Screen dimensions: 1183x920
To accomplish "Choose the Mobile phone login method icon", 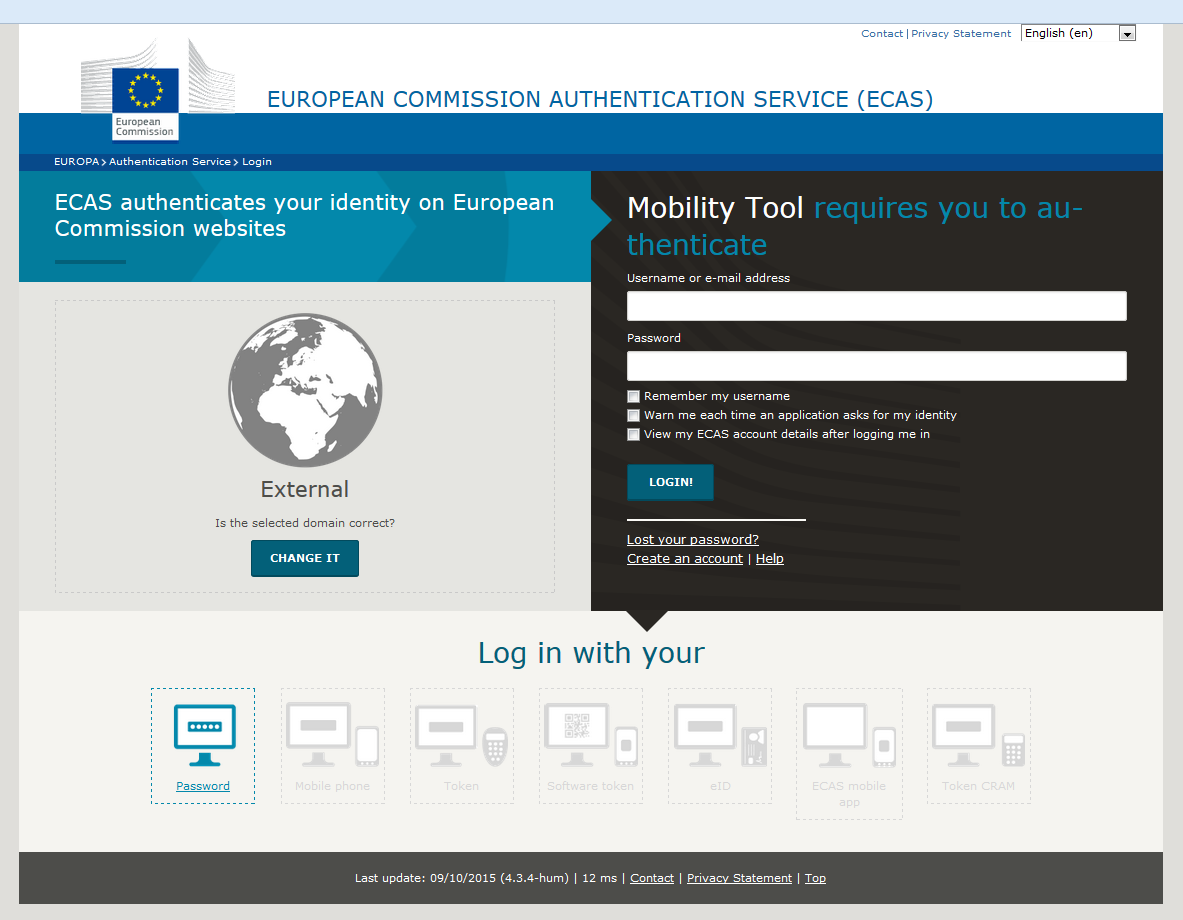I will coord(333,735).
